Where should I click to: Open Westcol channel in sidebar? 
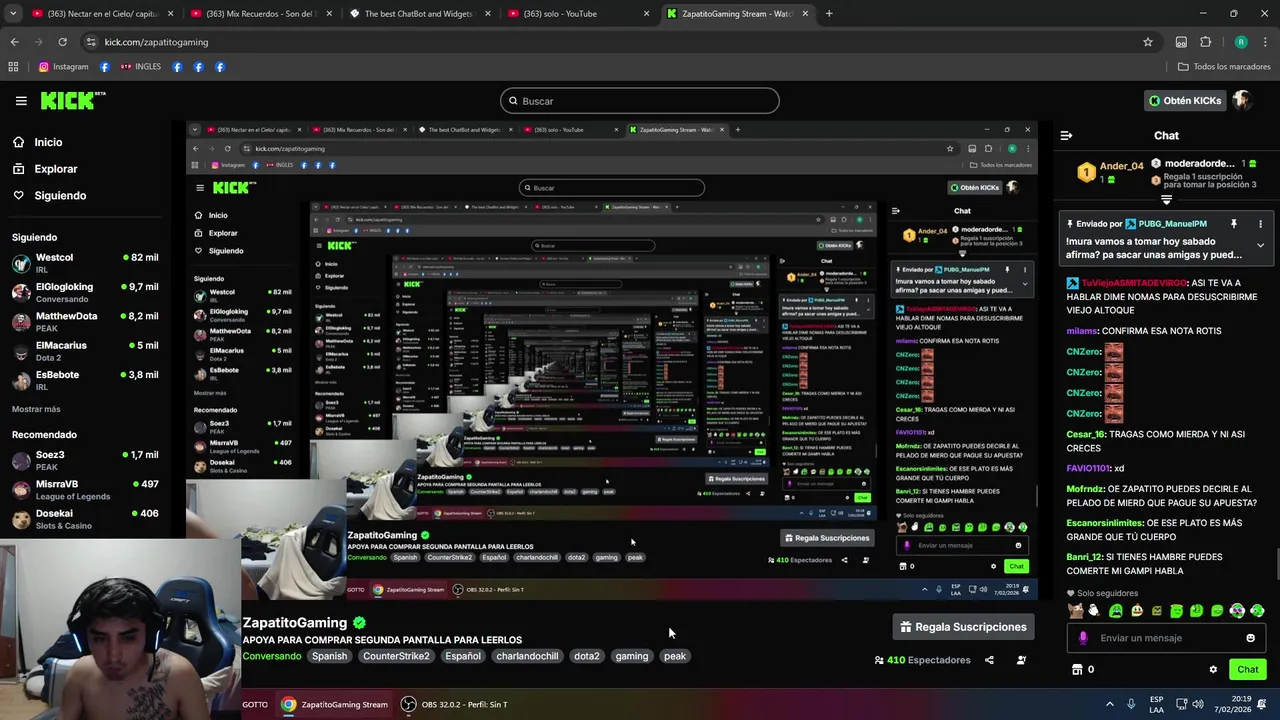click(x=85, y=263)
